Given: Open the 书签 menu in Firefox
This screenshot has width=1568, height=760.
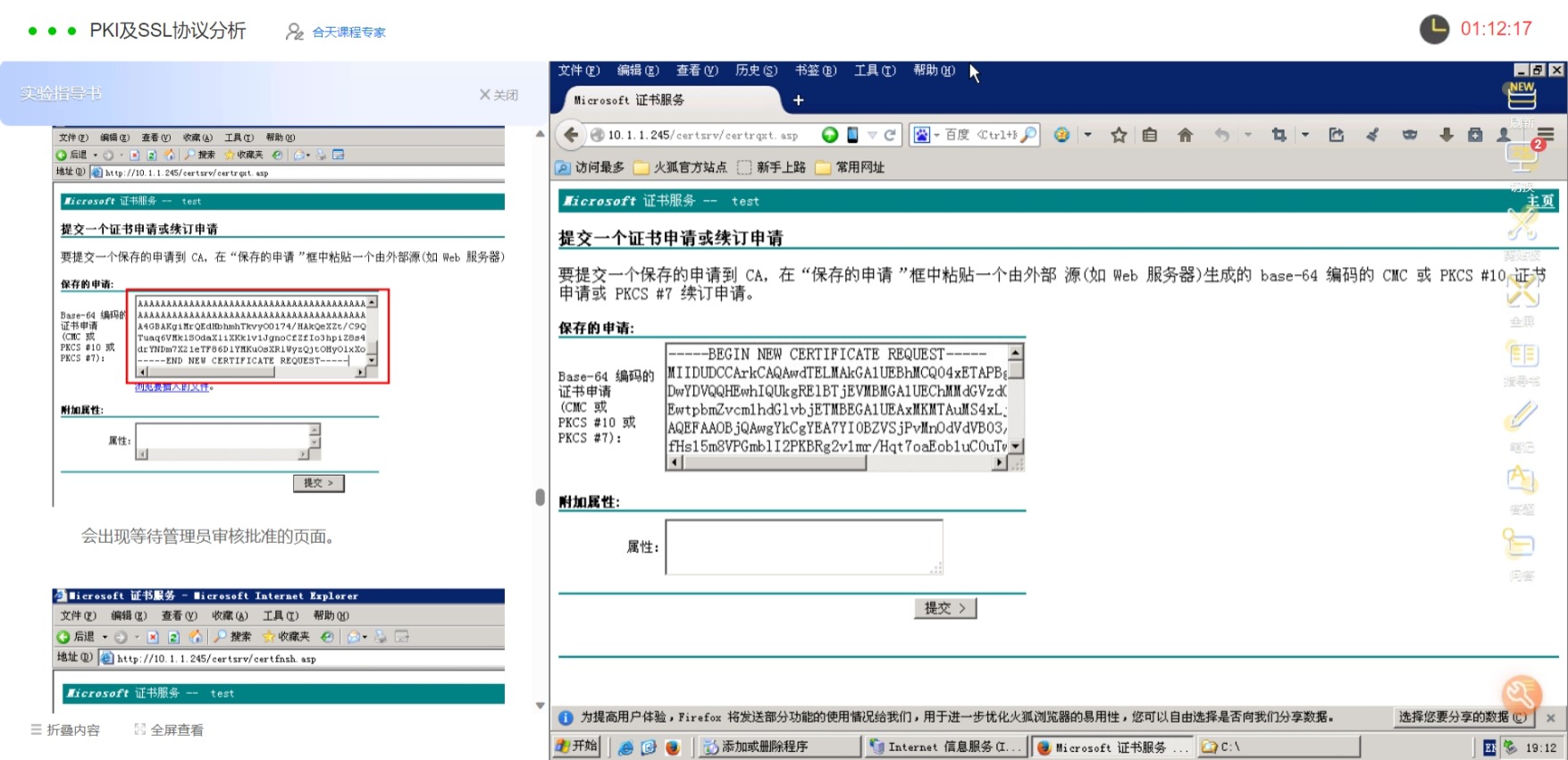Looking at the screenshot, I should click(816, 71).
